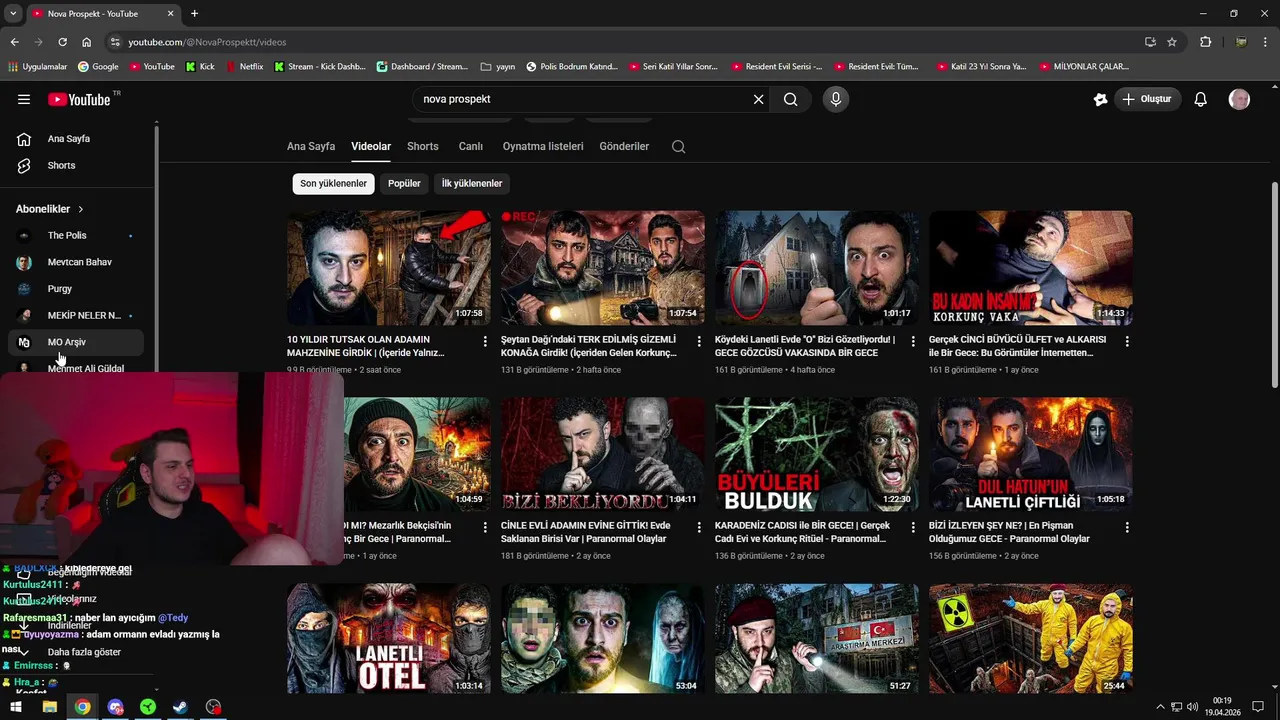Screen dimensions: 1280x720
Task: Open more options for CİNLE EVLİ ADAMIN video
Action: (699, 527)
